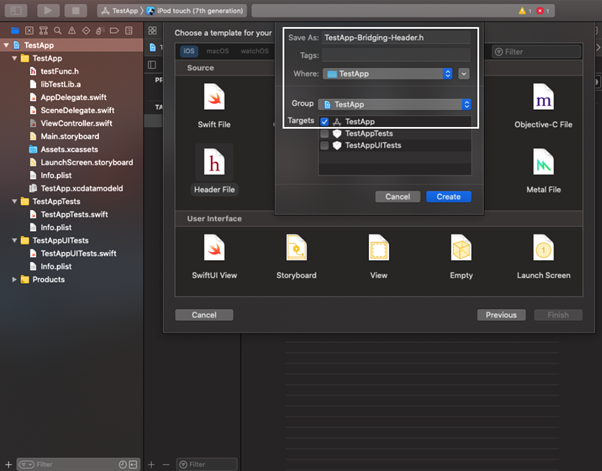Select LaunchScreen.storyboard file
Image resolution: width=602 pixels, height=471 pixels.
click(x=86, y=163)
